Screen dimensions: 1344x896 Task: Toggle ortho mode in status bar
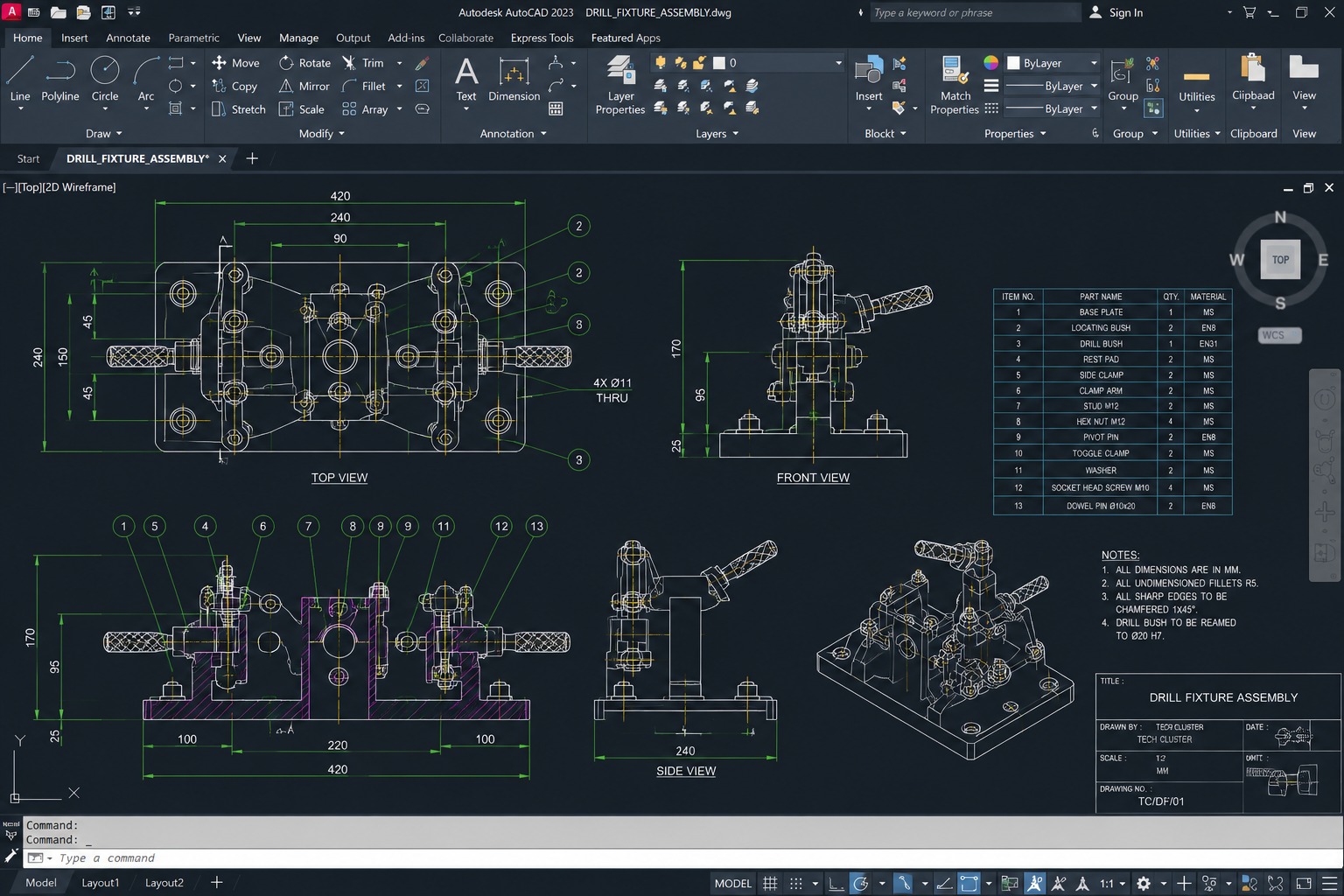tap(836, 883)
